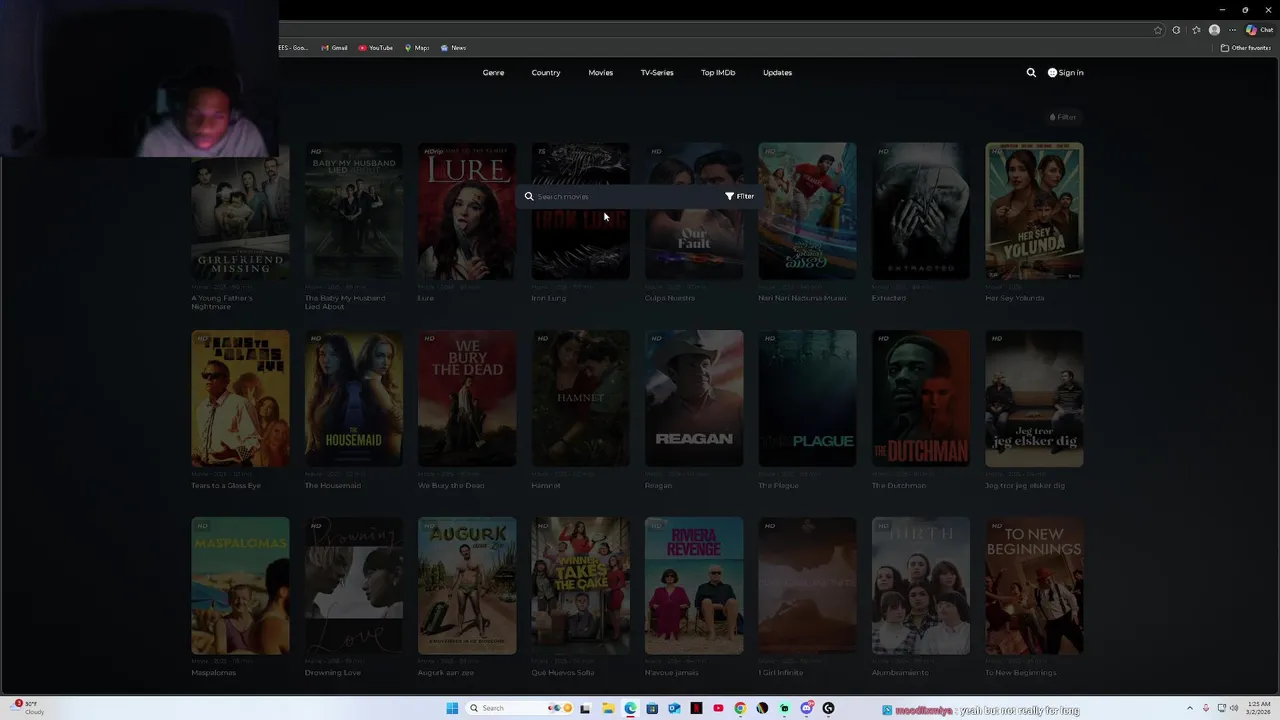
Task: Open the News bookmark
Action: point(453,48)
